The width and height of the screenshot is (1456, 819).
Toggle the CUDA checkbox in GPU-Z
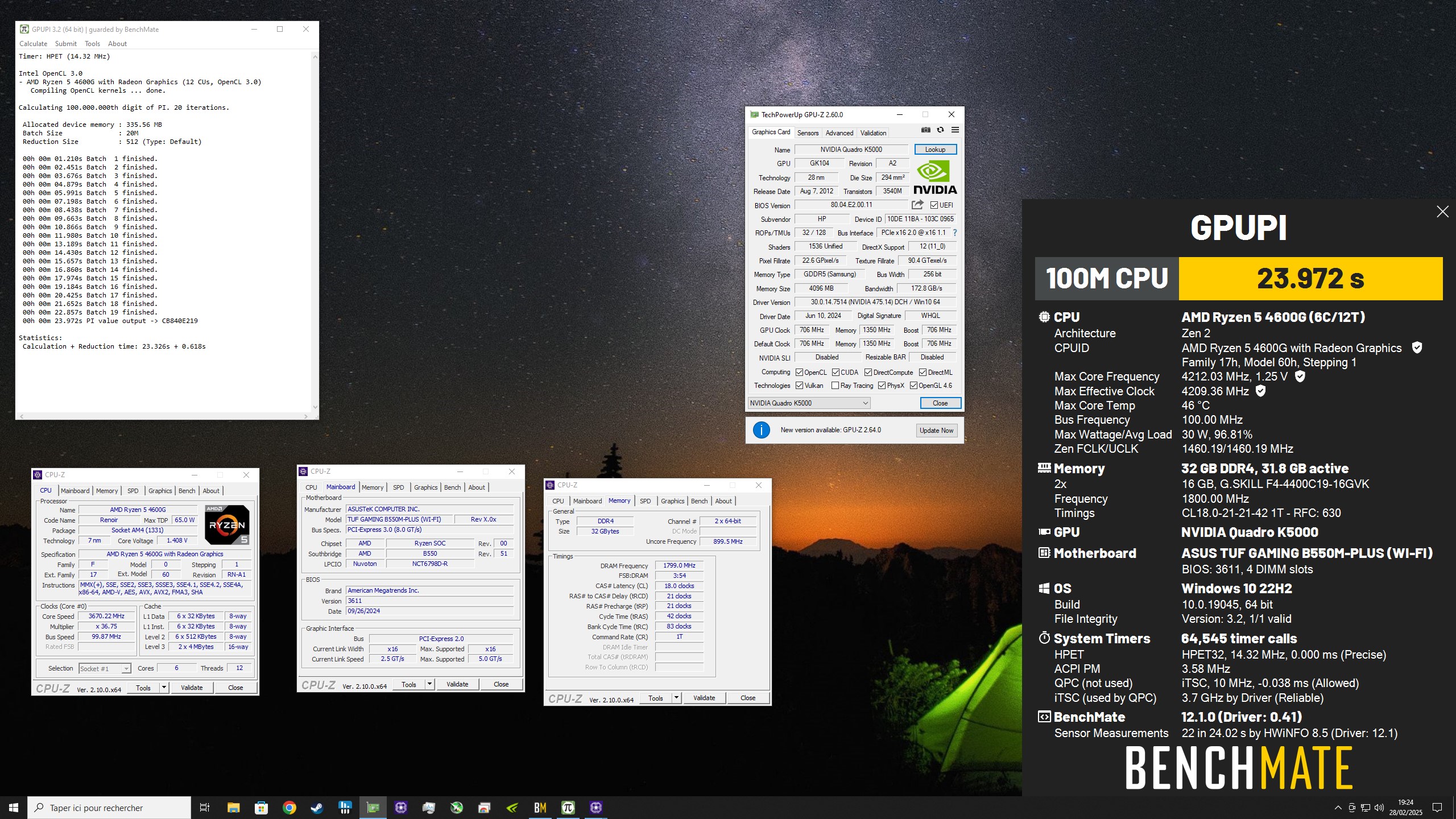835,373
